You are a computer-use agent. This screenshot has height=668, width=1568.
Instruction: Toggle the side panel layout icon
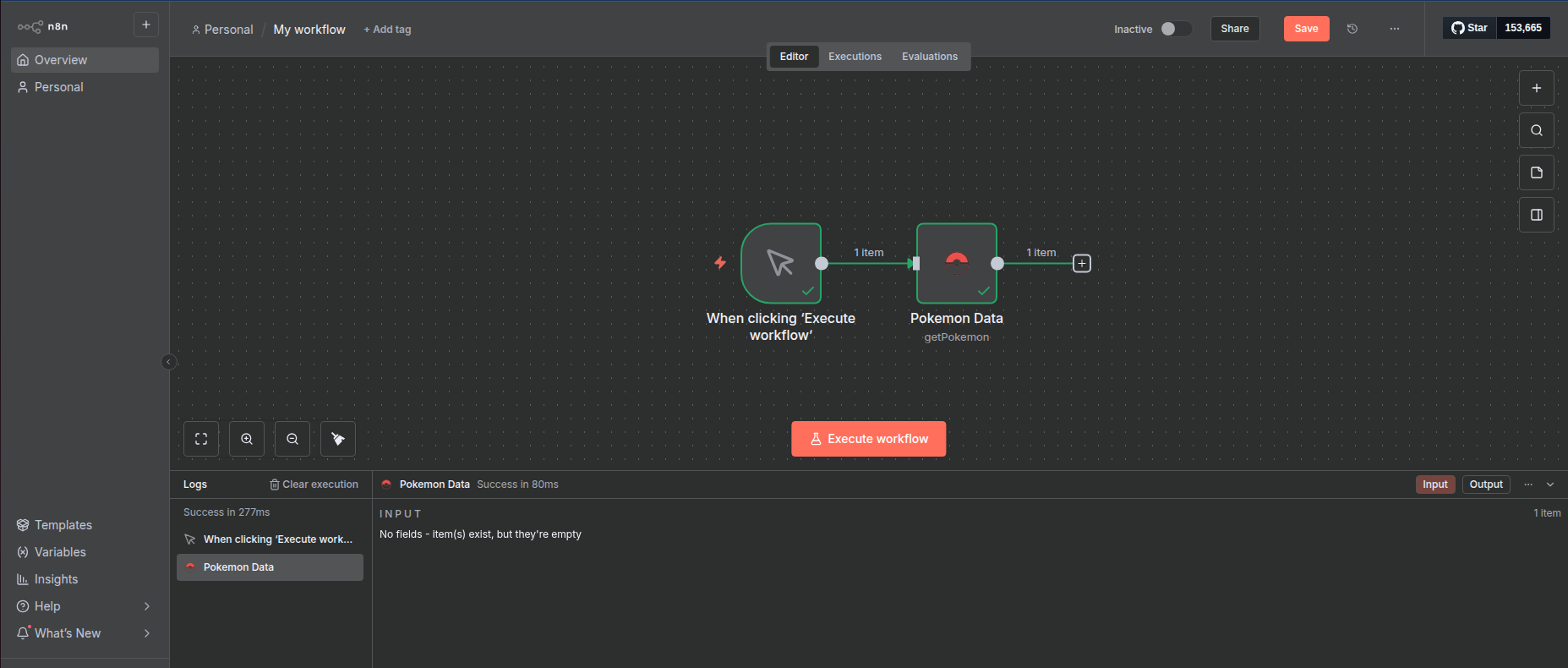(1537, 215)
